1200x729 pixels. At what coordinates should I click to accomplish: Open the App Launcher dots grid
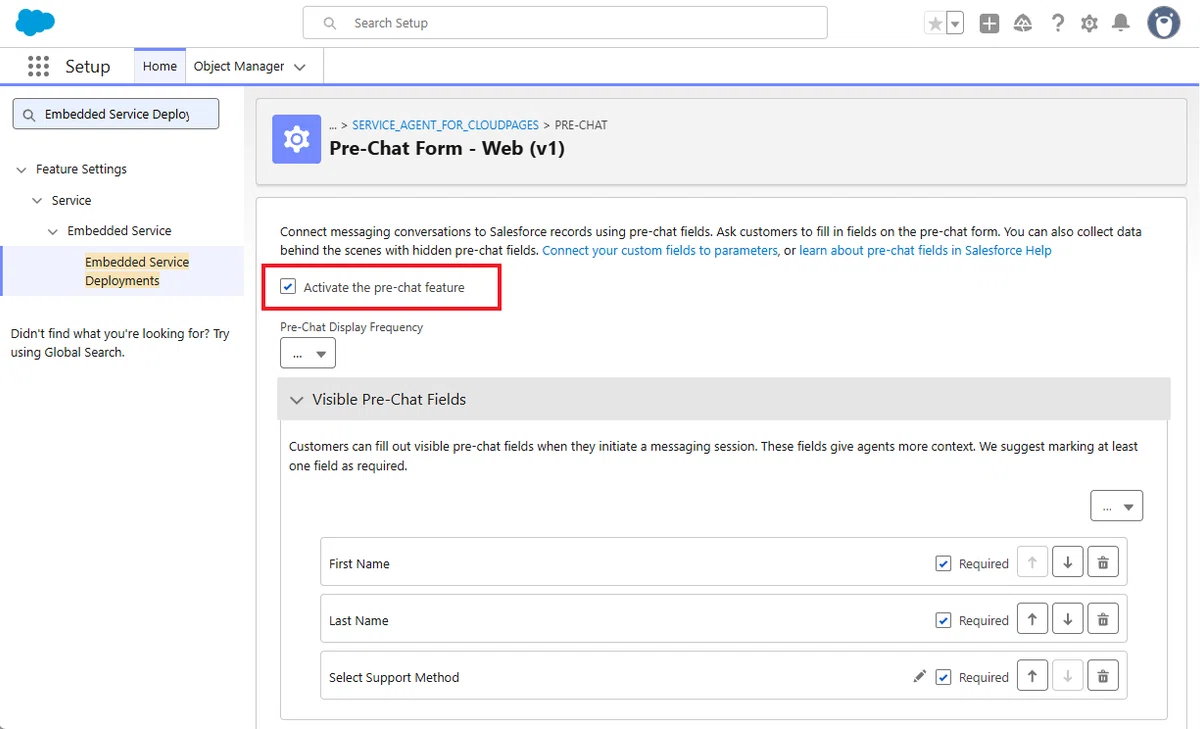[38, 66]
